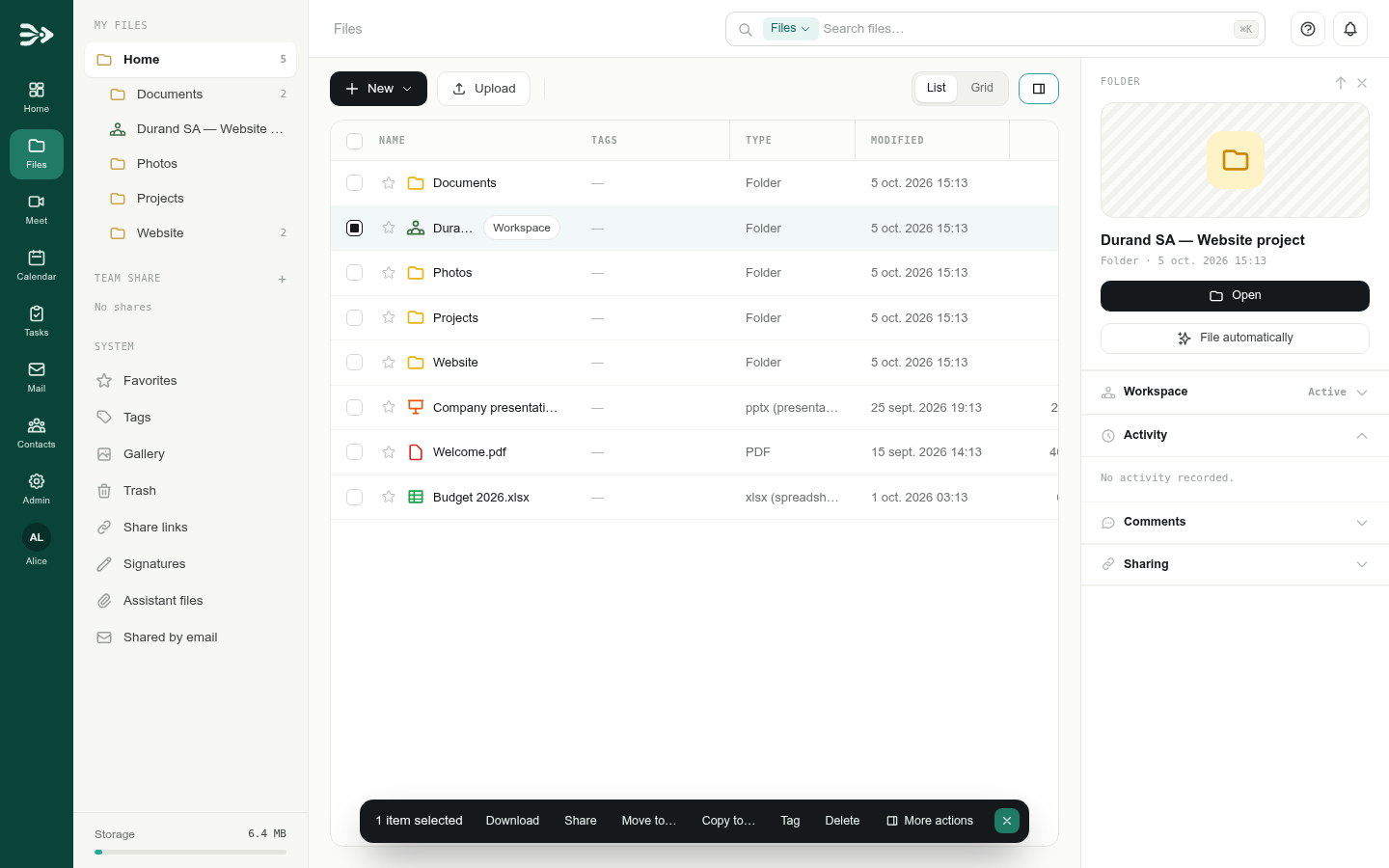Open the notifications bell

tap(1350, 29)
